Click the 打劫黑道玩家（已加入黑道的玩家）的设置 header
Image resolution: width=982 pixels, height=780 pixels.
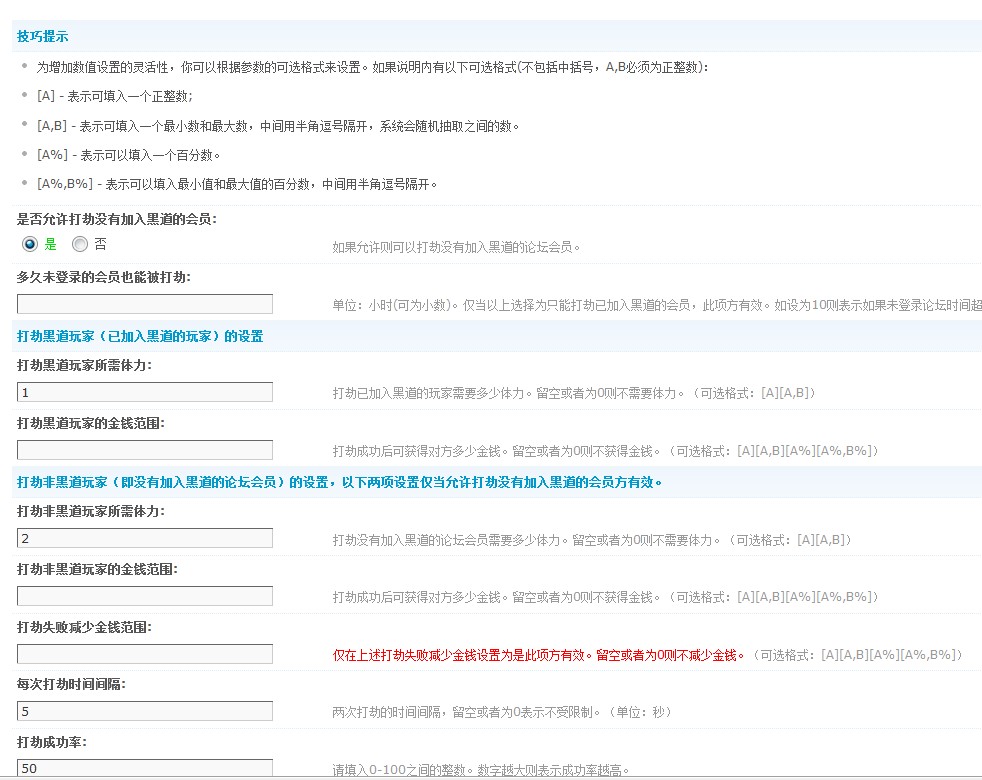coord(140,336)
